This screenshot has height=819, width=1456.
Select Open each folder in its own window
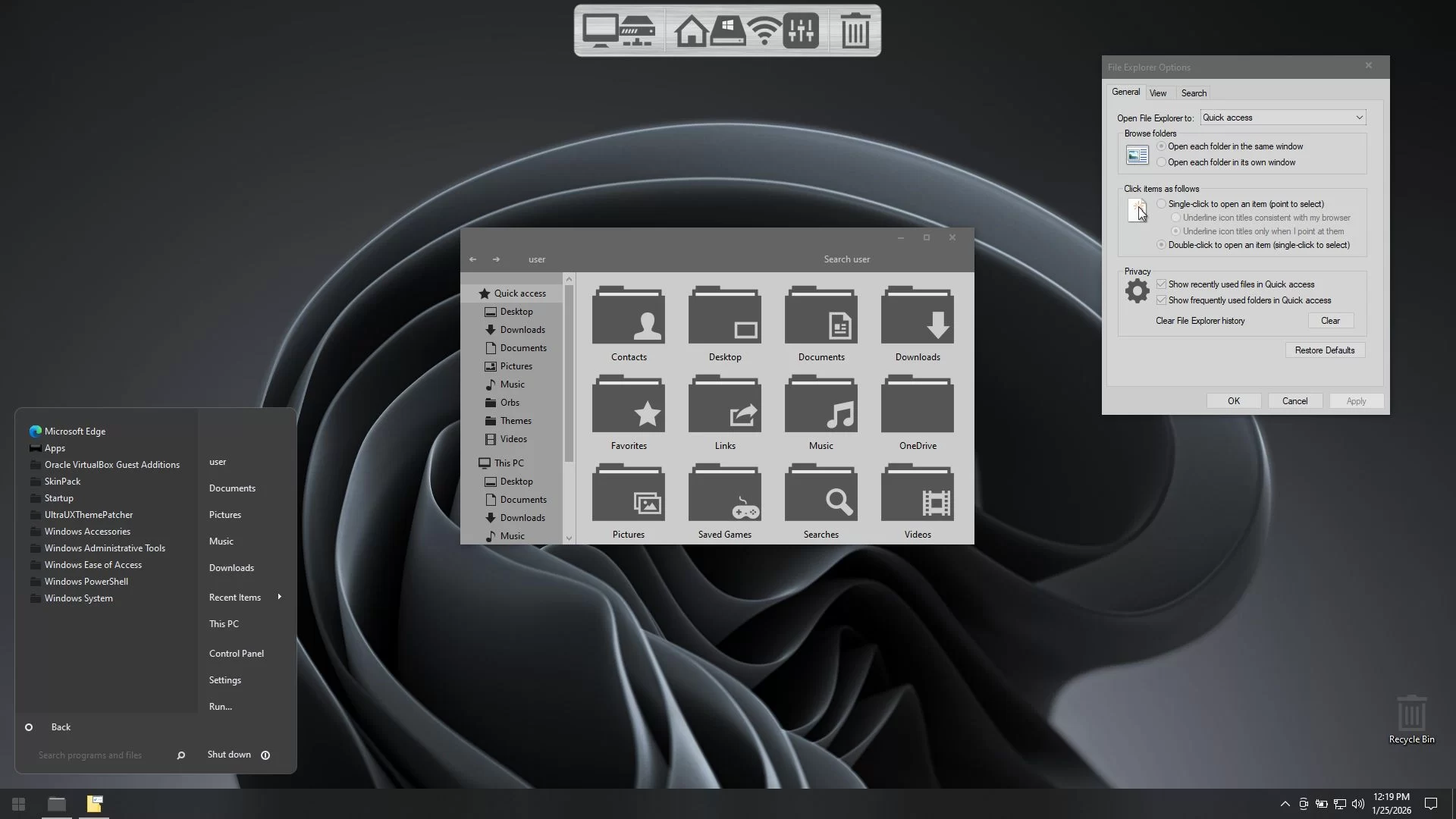coord(1161,162)
